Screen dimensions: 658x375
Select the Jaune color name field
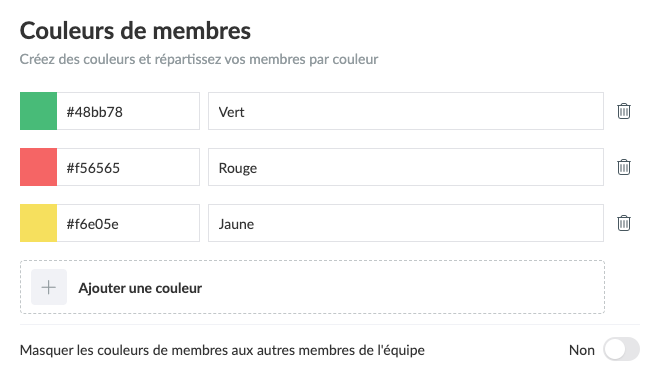point(406,223)
